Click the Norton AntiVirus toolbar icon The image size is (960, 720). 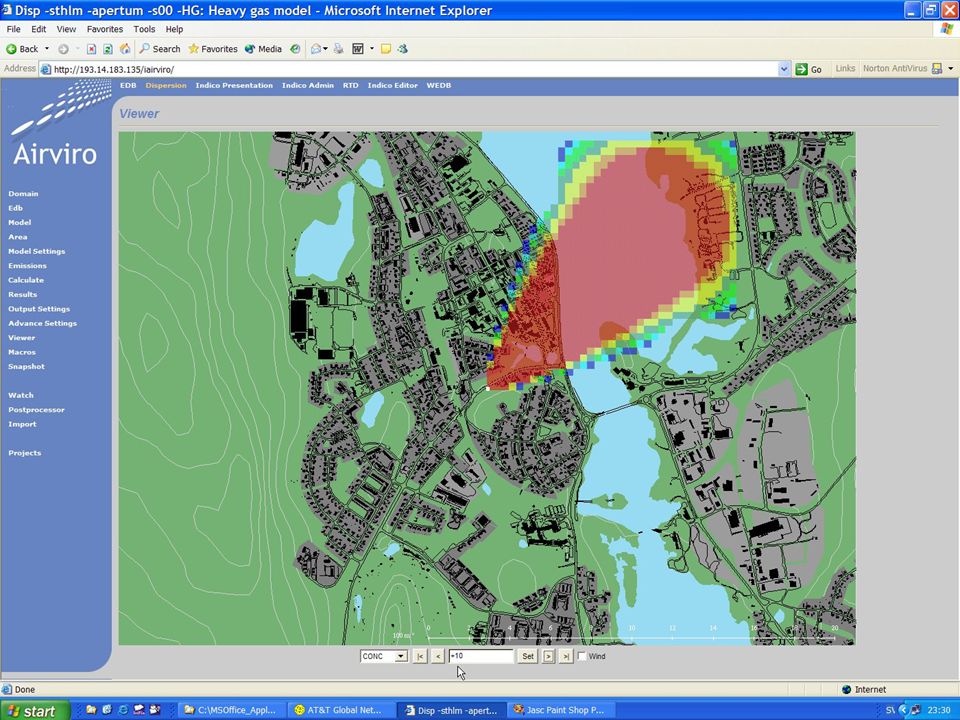coord(937,69)
